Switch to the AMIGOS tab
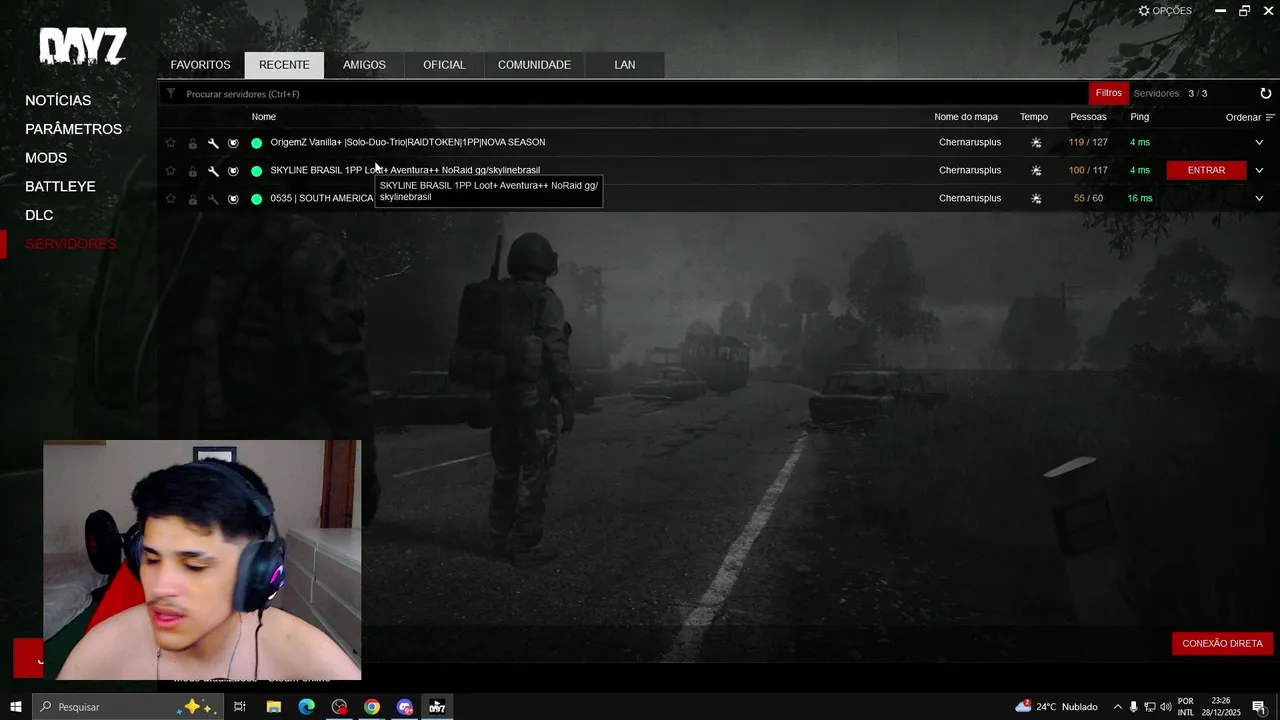Viewport: 1280px width, 720px height. (364, 65)
